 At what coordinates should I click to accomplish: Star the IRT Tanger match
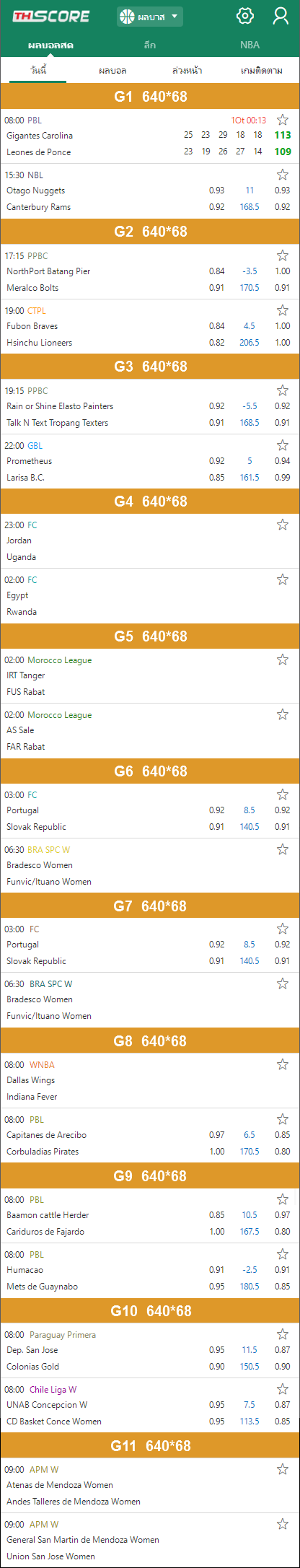click(283, 660)
